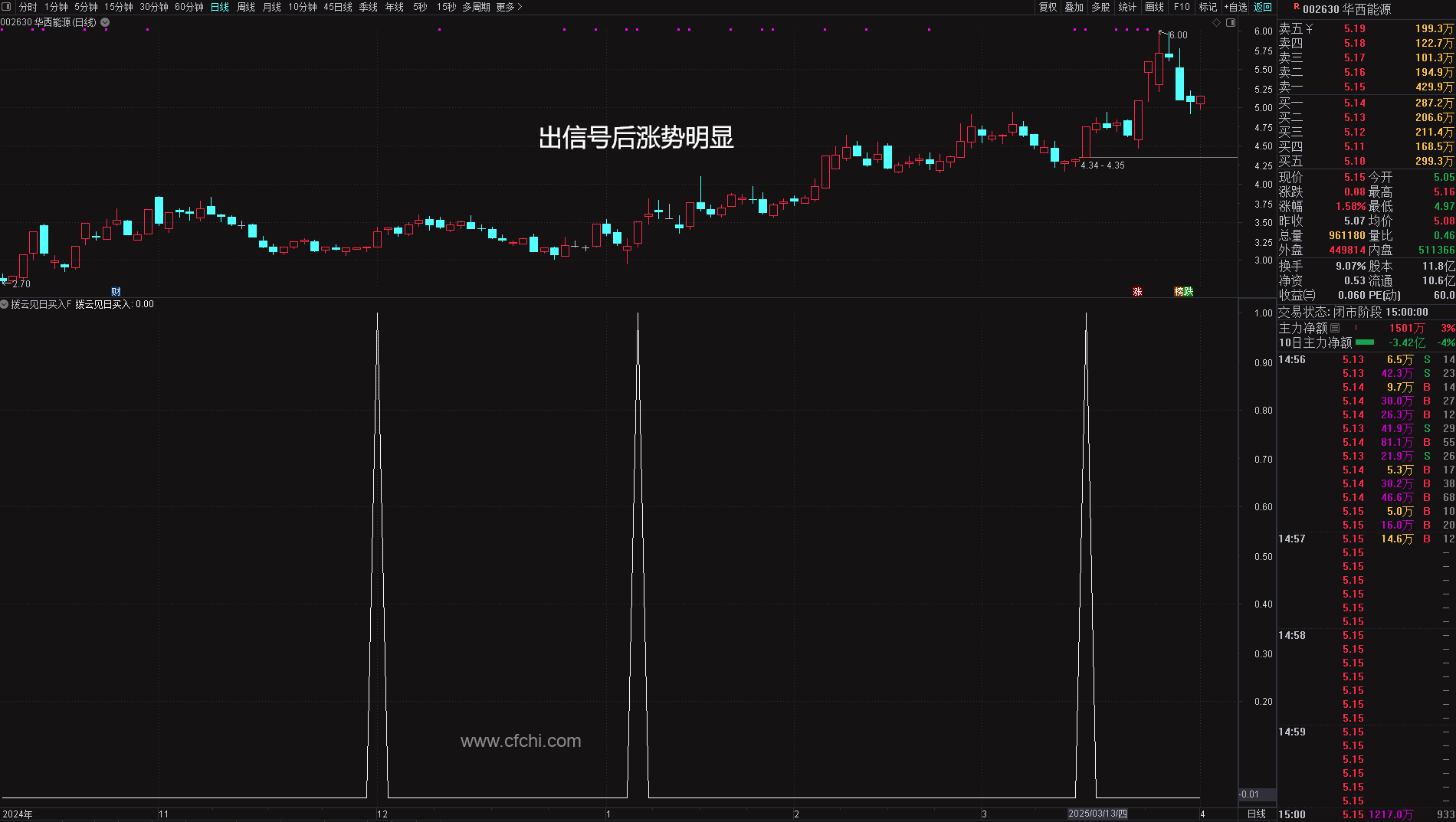The image size is (1456, 822).
Task: Click the 2025/03/13/四 date marker
Action: [x=1097, y=814]
